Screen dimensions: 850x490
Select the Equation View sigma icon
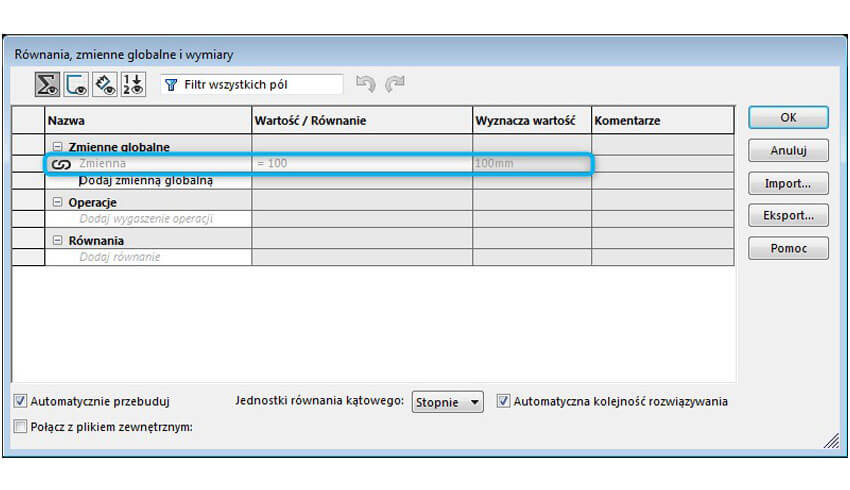tap(47, 85)
